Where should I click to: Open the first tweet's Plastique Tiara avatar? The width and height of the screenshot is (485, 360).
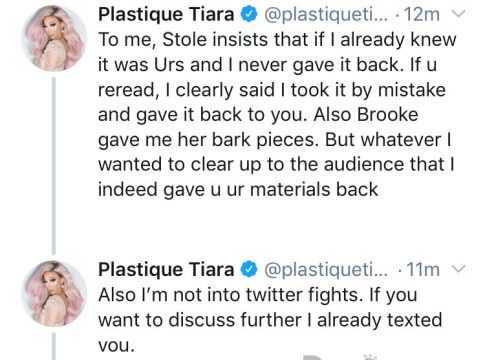pos(54,38)
